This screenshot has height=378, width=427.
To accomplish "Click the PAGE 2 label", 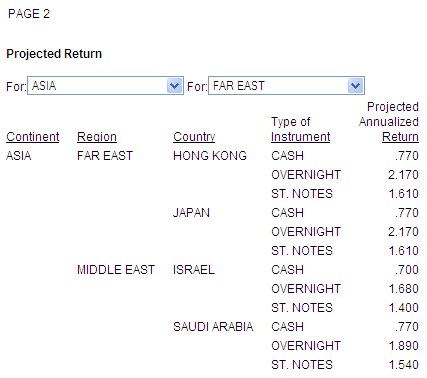I will [29, 14].
